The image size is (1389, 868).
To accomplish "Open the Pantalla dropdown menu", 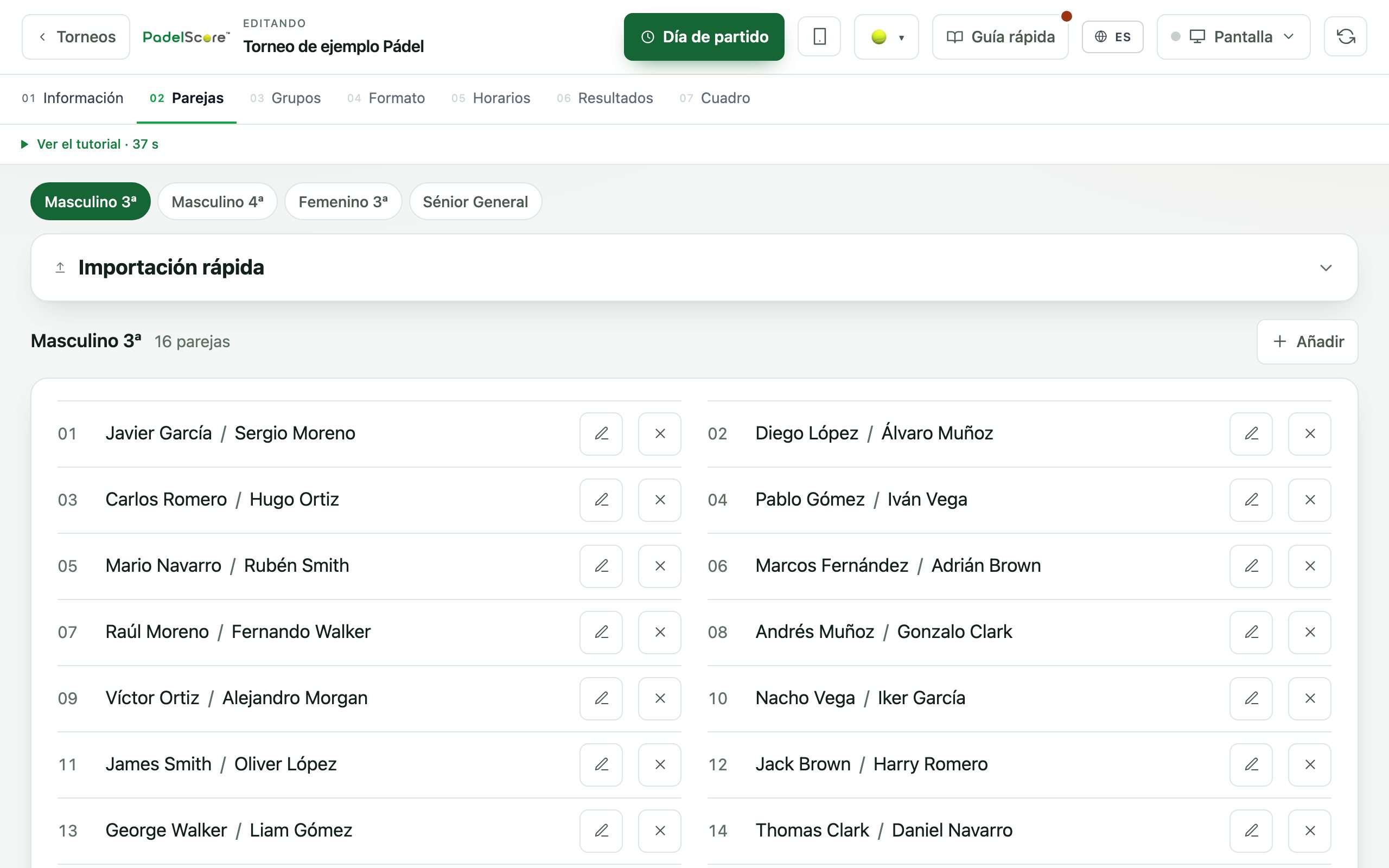I will 1233,37.
